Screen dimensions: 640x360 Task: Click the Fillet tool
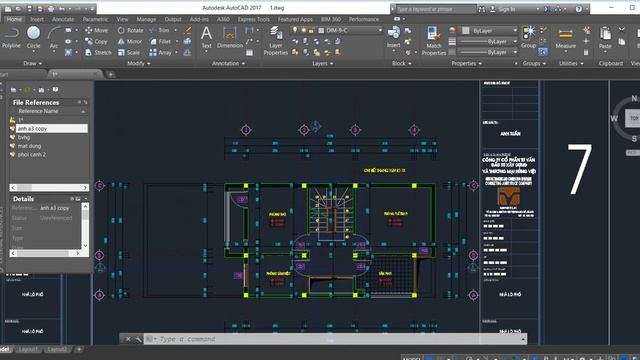tap(160, 41)
